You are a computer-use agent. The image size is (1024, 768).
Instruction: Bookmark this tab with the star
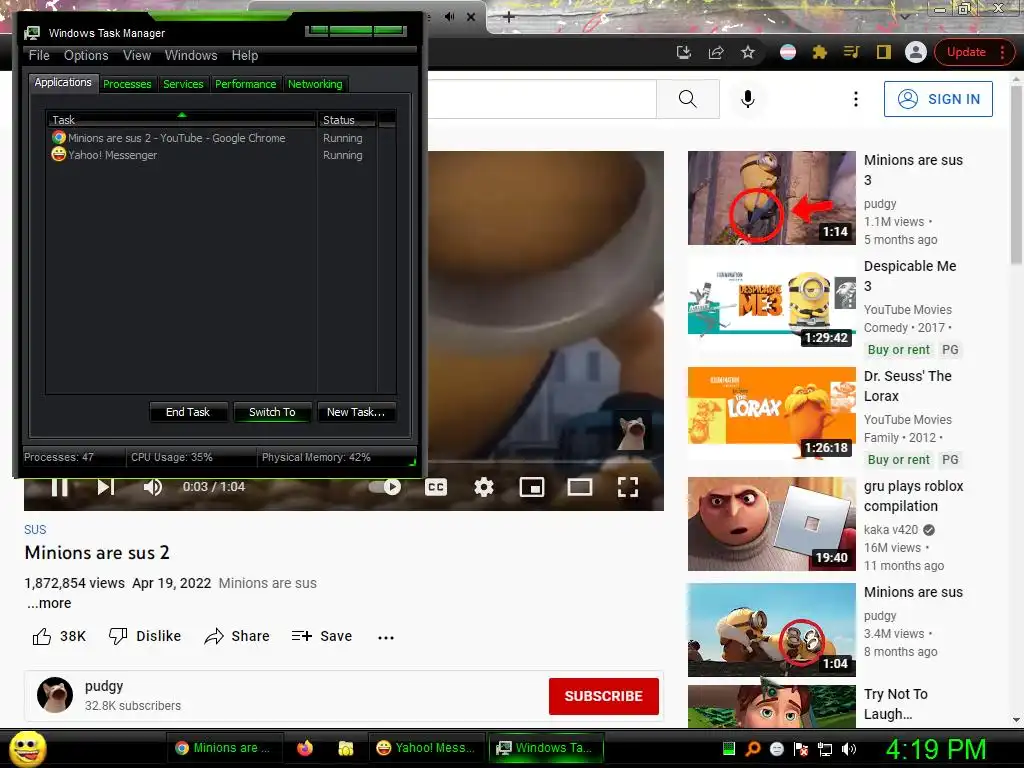click(748, 52)
